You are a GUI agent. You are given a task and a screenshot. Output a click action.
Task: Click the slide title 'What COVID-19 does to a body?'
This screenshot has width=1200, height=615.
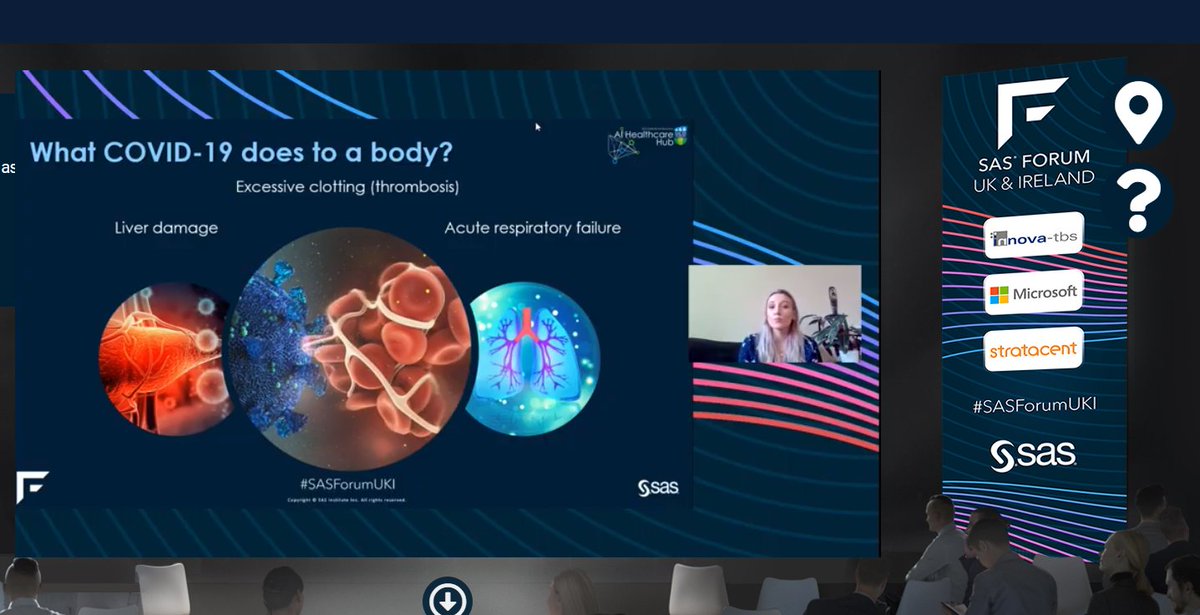tap(240, 153)
